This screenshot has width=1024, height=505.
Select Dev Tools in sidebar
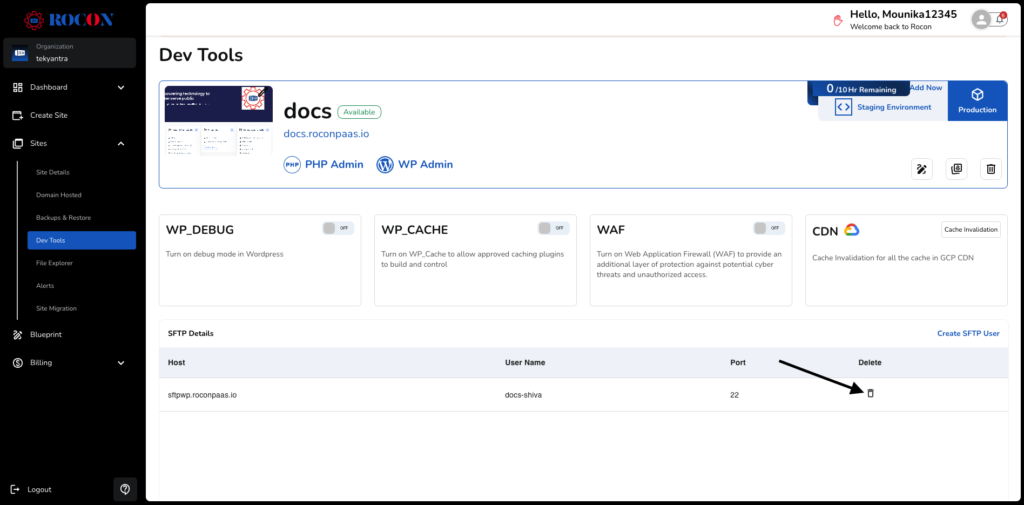(x=82, y=240)
